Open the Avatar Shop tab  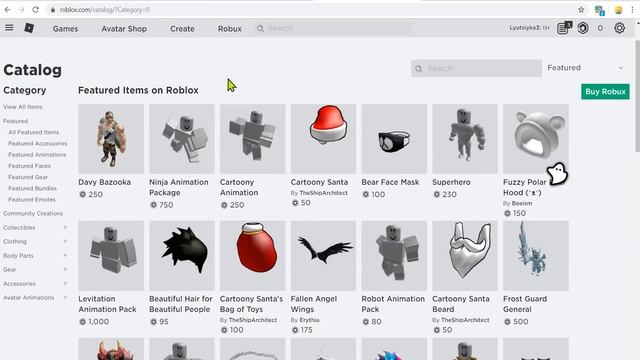click(124, 29)
